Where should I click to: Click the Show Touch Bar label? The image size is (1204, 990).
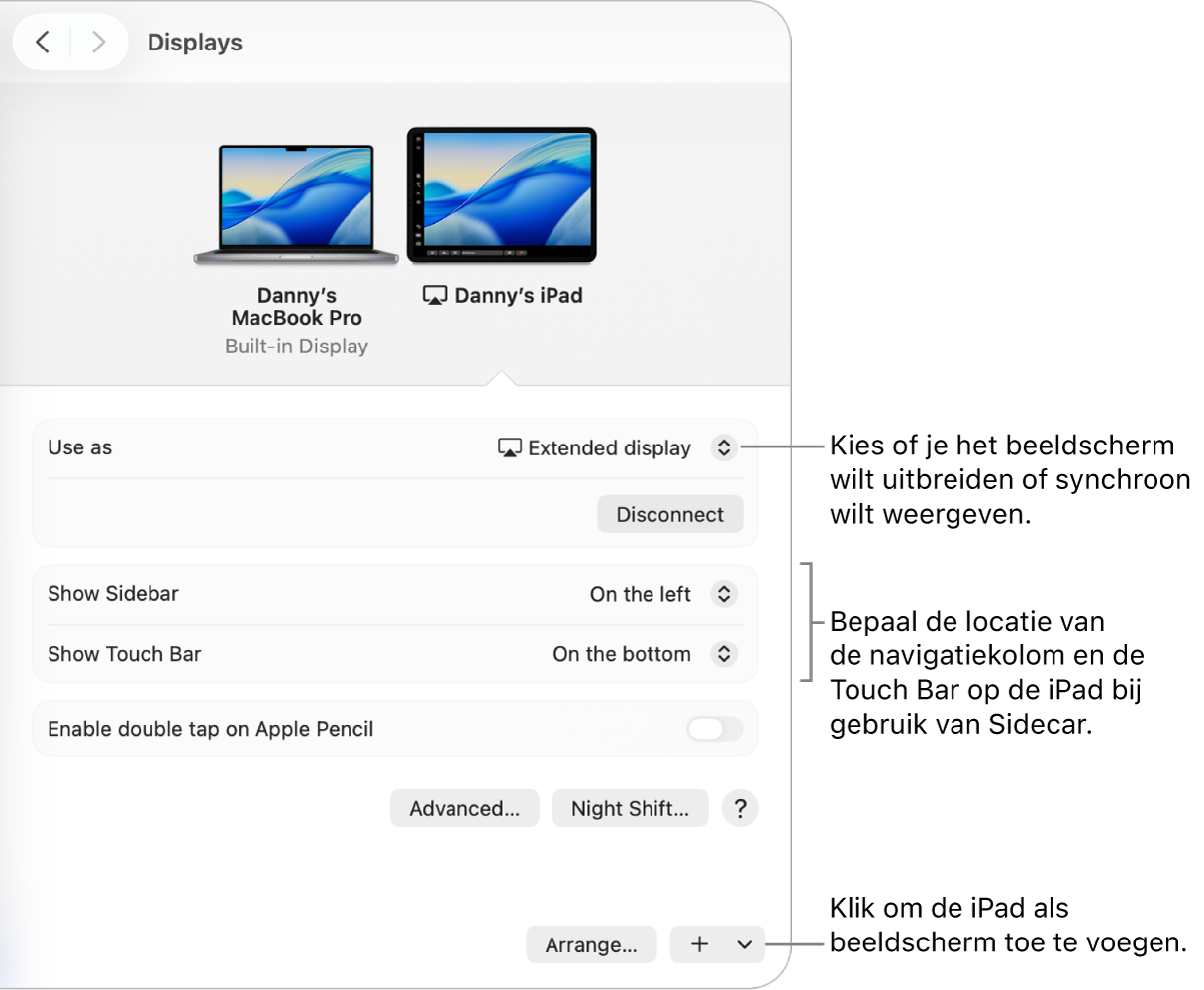(125, 654)
